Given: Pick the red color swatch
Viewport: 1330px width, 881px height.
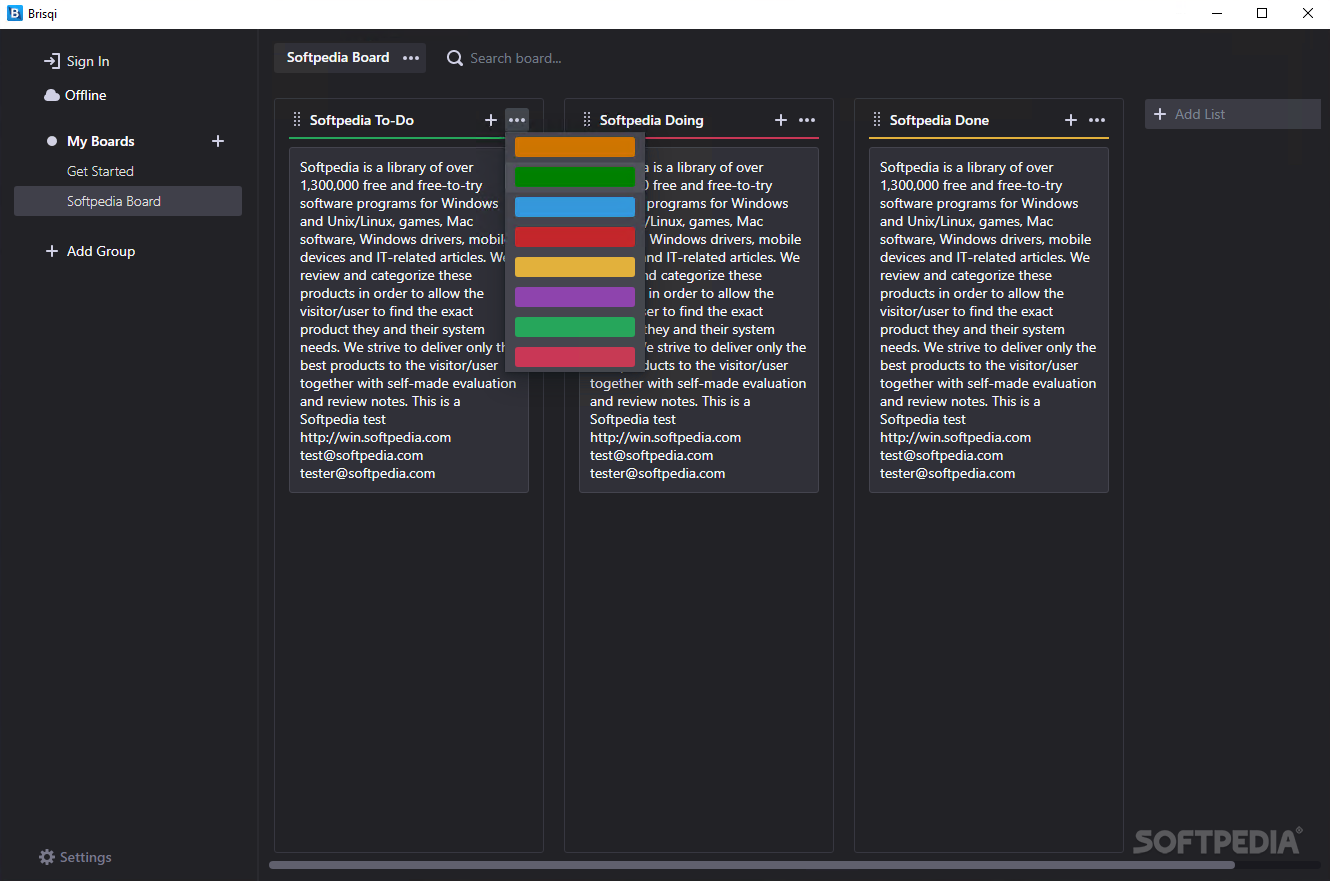Looking at the screenshot, I should coord(575,237).
